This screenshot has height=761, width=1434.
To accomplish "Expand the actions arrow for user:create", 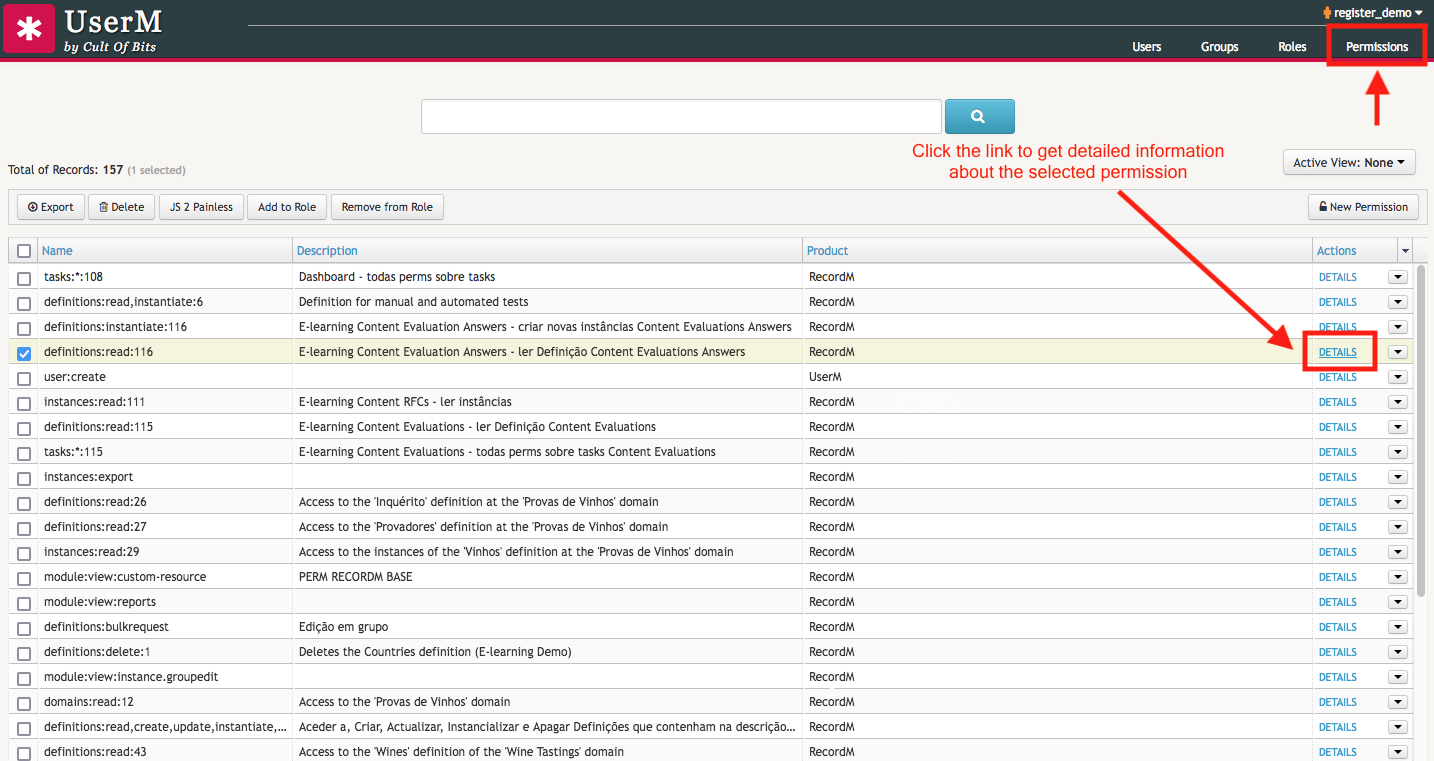I will click(1398, 377).
